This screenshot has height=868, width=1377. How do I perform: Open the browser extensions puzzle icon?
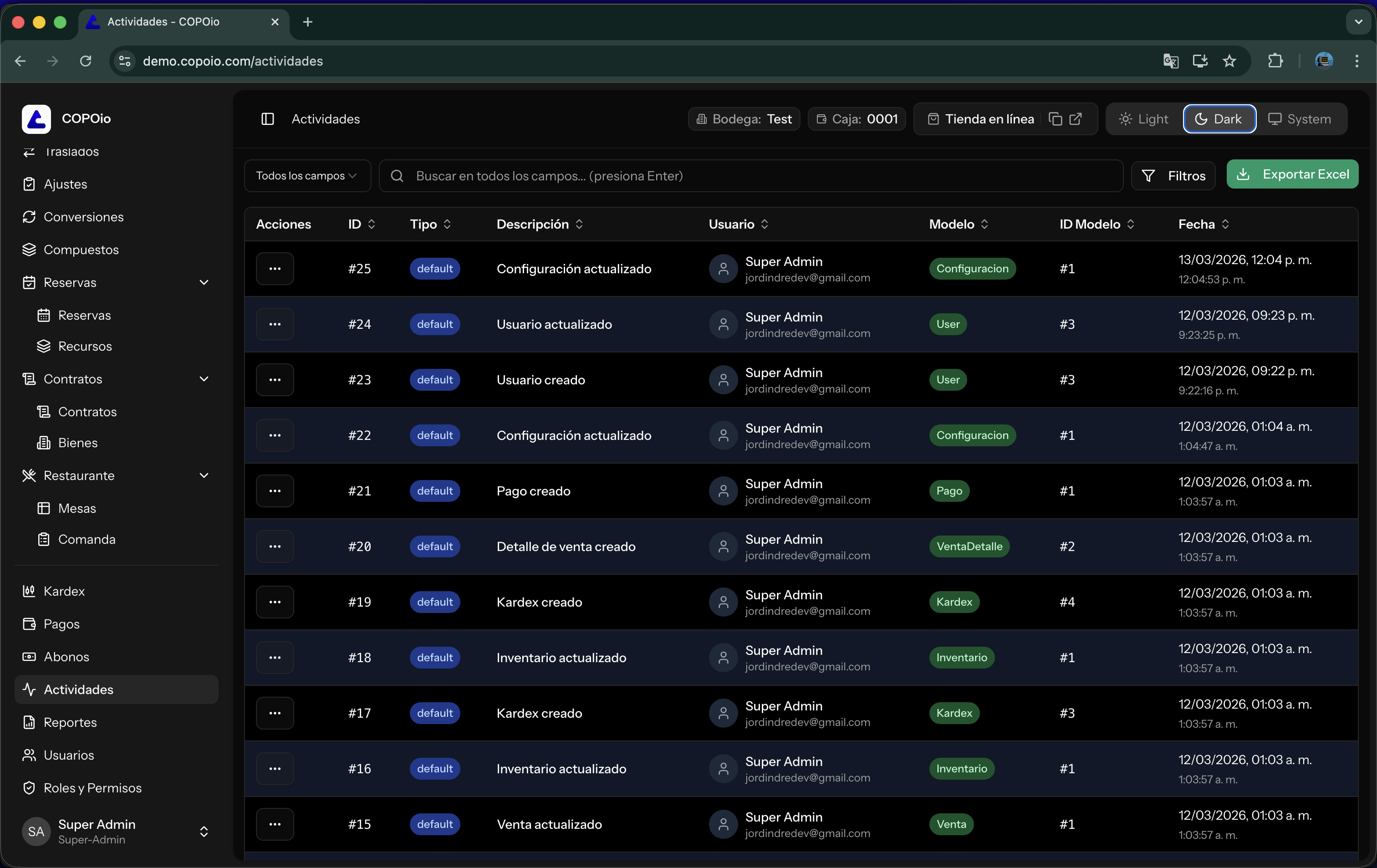coord(1275,61)
